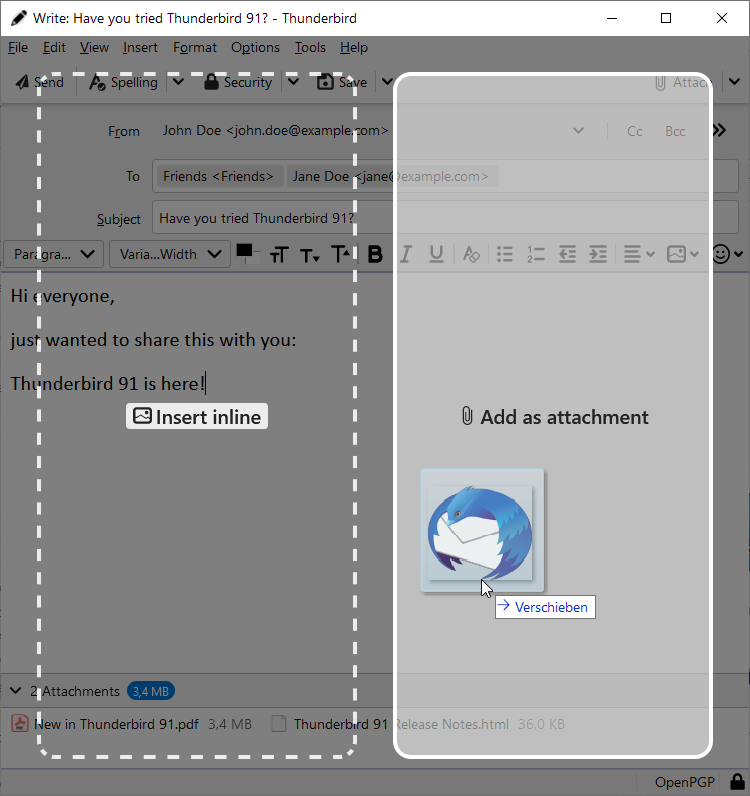
Task: Select the Friends recipient pill
Action: point(219,176)
